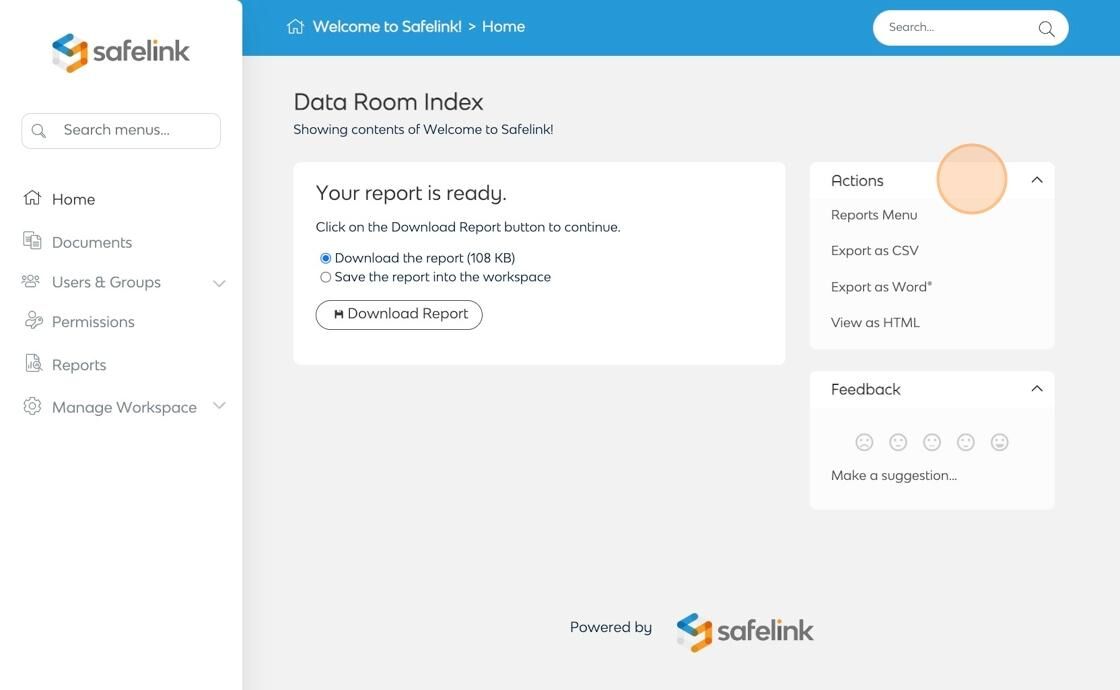Expand the Manage Workspace menu chevron
This screenshot has height=690, width=1120.
click(219, 405)
